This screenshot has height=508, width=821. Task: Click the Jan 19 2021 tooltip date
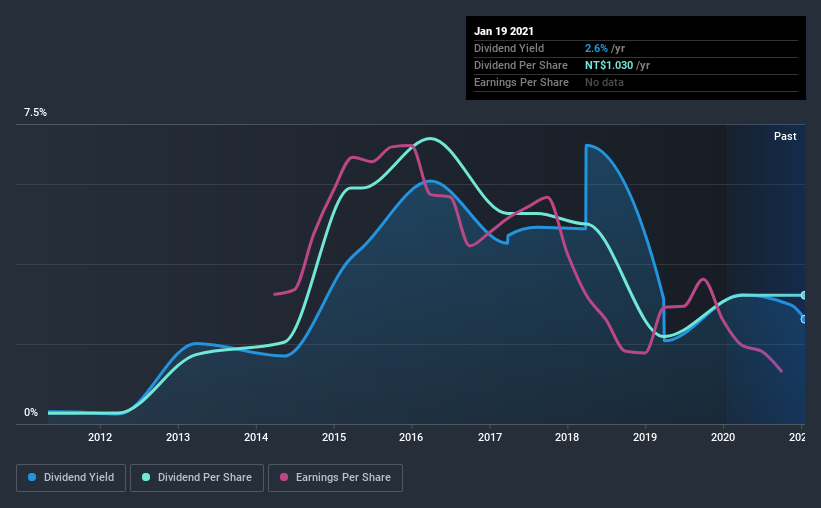[x=504, y=31]
